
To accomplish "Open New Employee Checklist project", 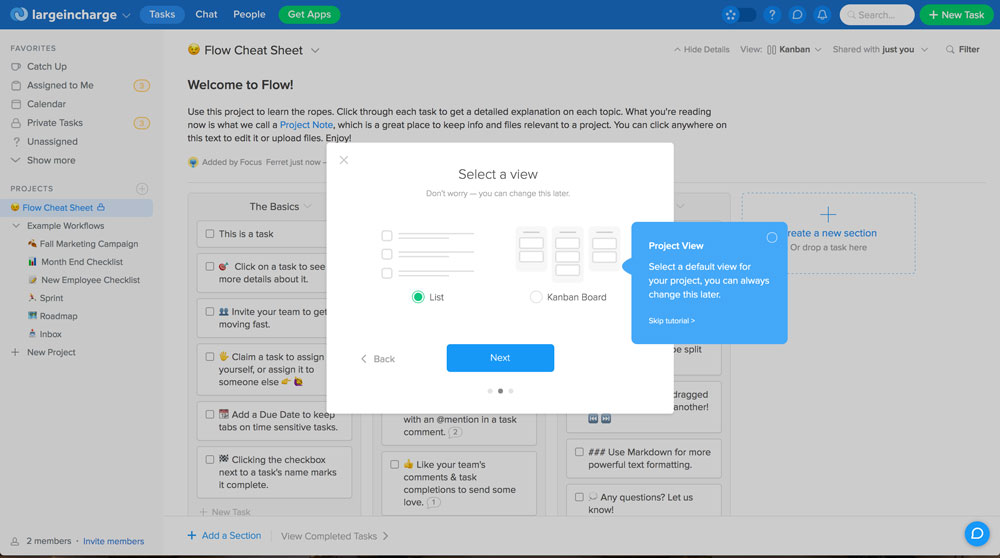I will coord(90,280).
